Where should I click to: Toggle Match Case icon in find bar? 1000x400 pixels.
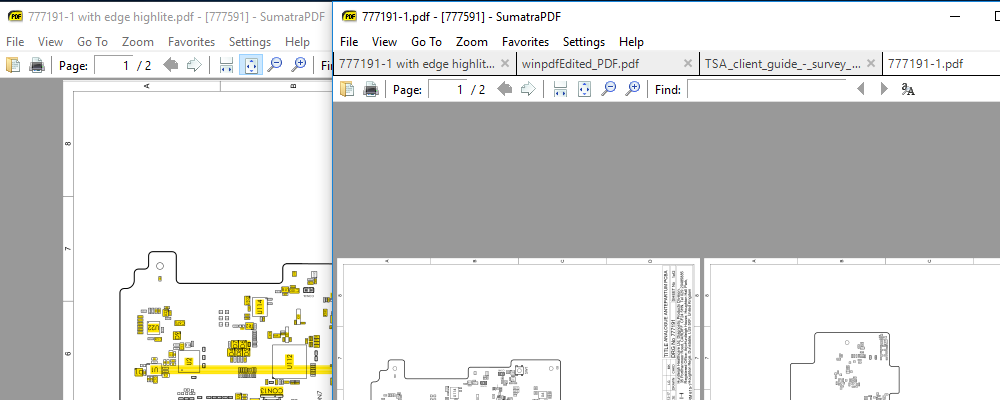tap(908, 89)
